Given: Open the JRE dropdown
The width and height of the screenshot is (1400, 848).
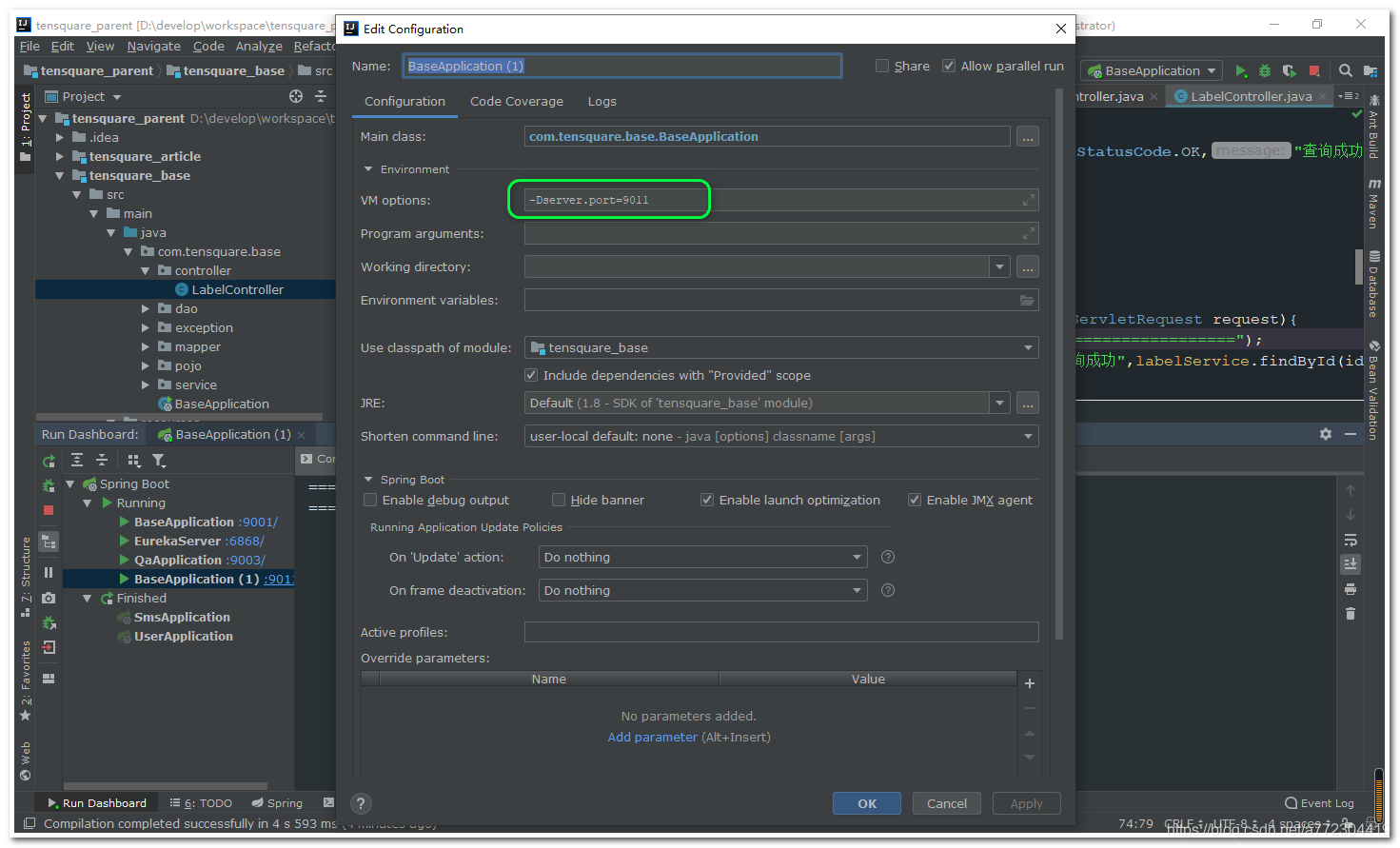Looking at the screenshot, I should (999, 403).
